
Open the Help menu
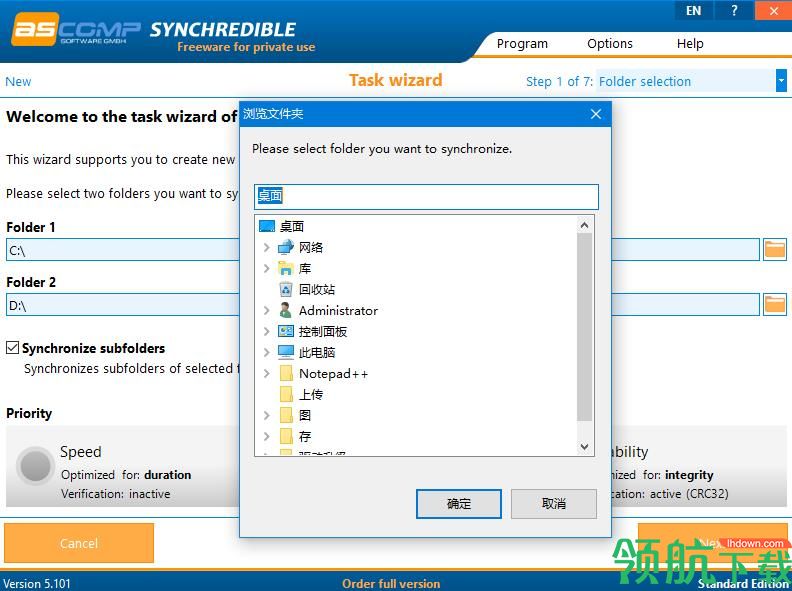click(x=690, y=43)
